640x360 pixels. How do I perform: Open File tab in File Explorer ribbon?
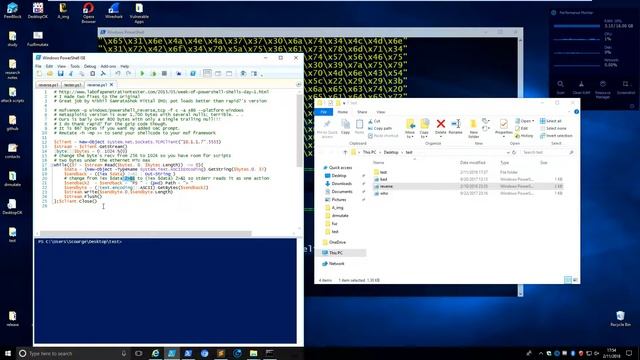coord(324,111)
